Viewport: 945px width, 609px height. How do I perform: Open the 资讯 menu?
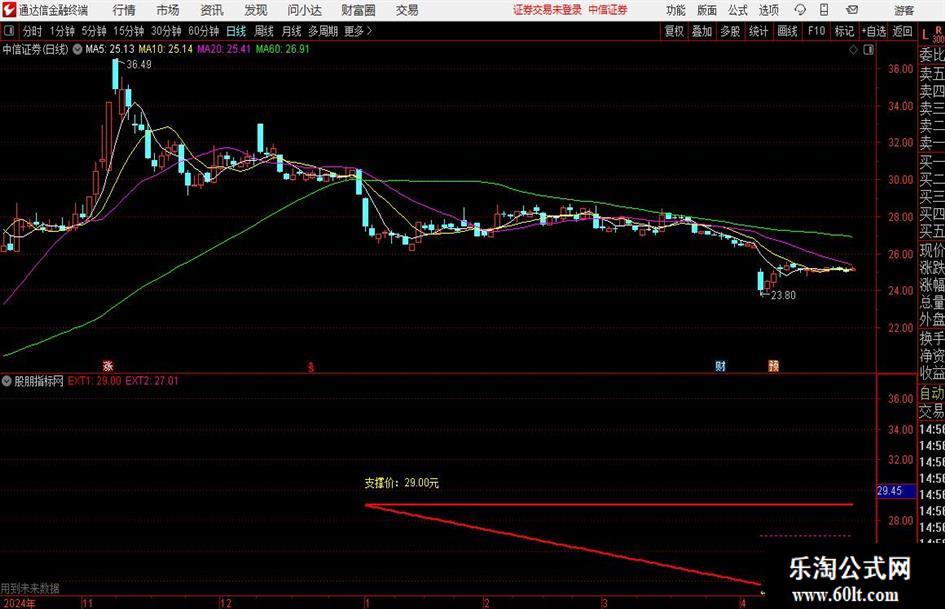pyautogui.click(x=212, y=10)
